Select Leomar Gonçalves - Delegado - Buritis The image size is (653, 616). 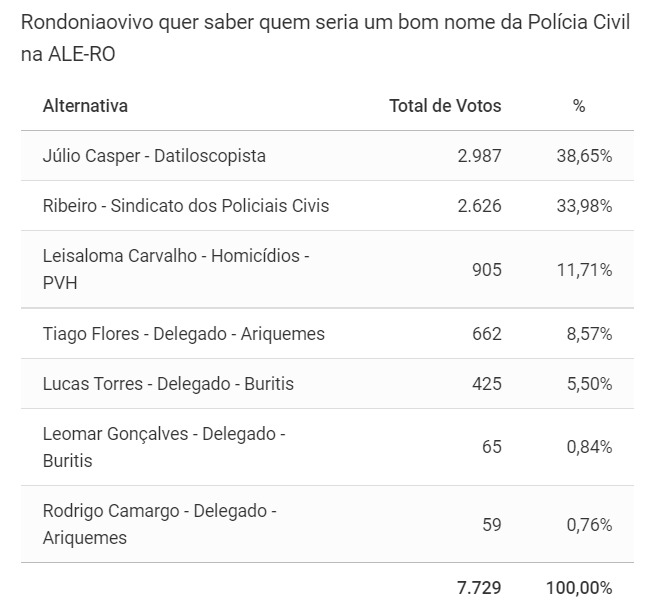(x=164, y=447)
